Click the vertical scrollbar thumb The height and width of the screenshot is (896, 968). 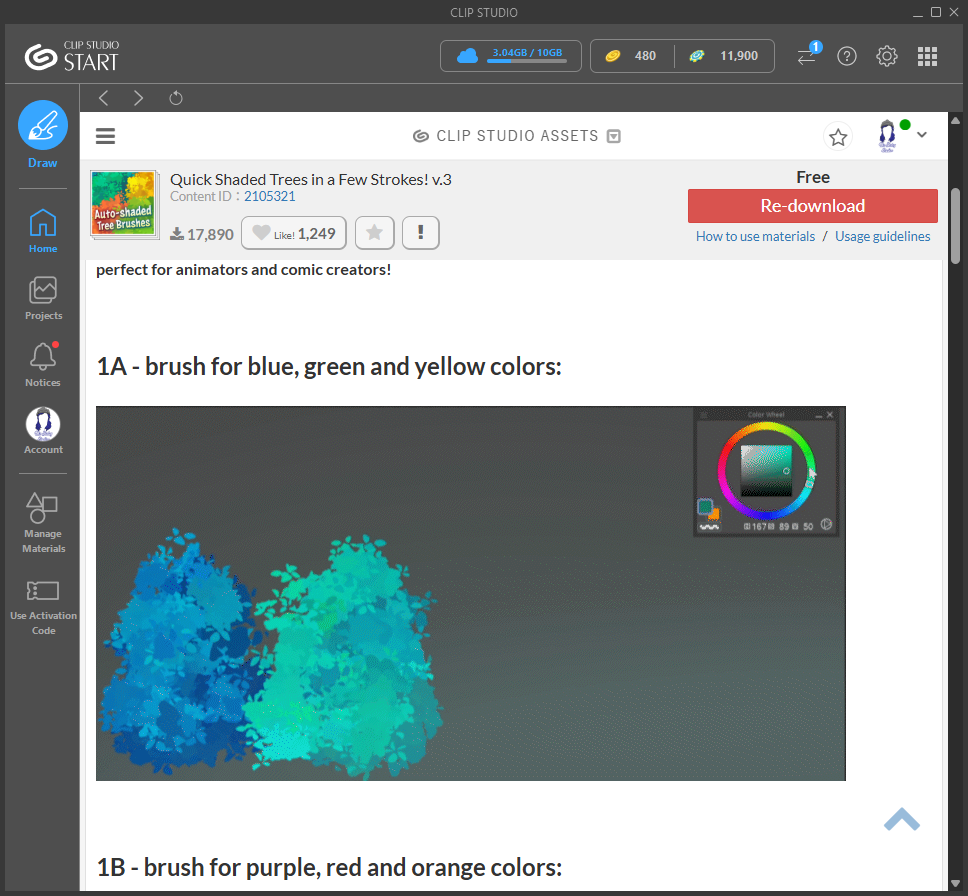955,226
